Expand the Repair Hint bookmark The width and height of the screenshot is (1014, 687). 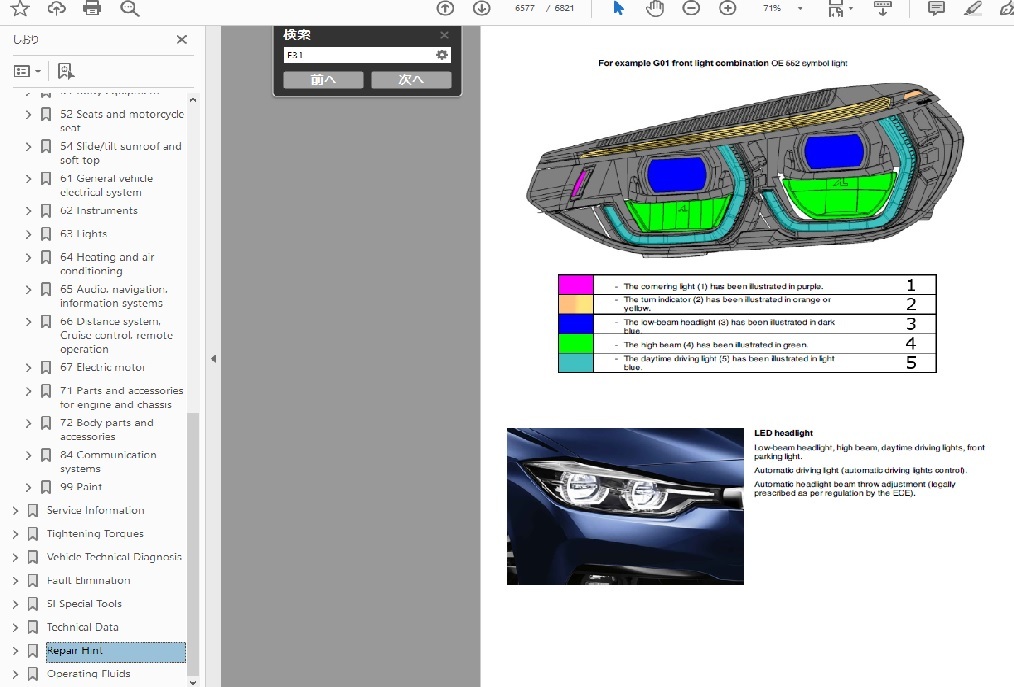click(15, 651)
